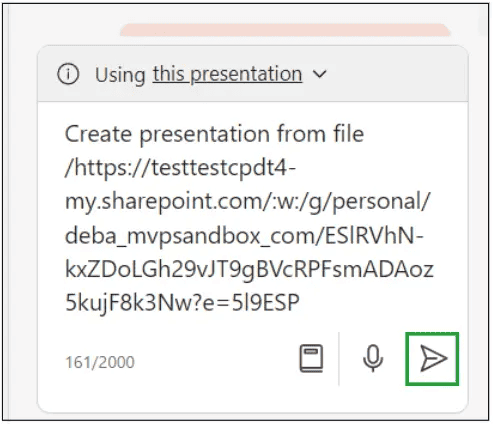Viewport: 493px width, 424px height.
Task: Click the info icon beside Using
Action: coord(68,74)
